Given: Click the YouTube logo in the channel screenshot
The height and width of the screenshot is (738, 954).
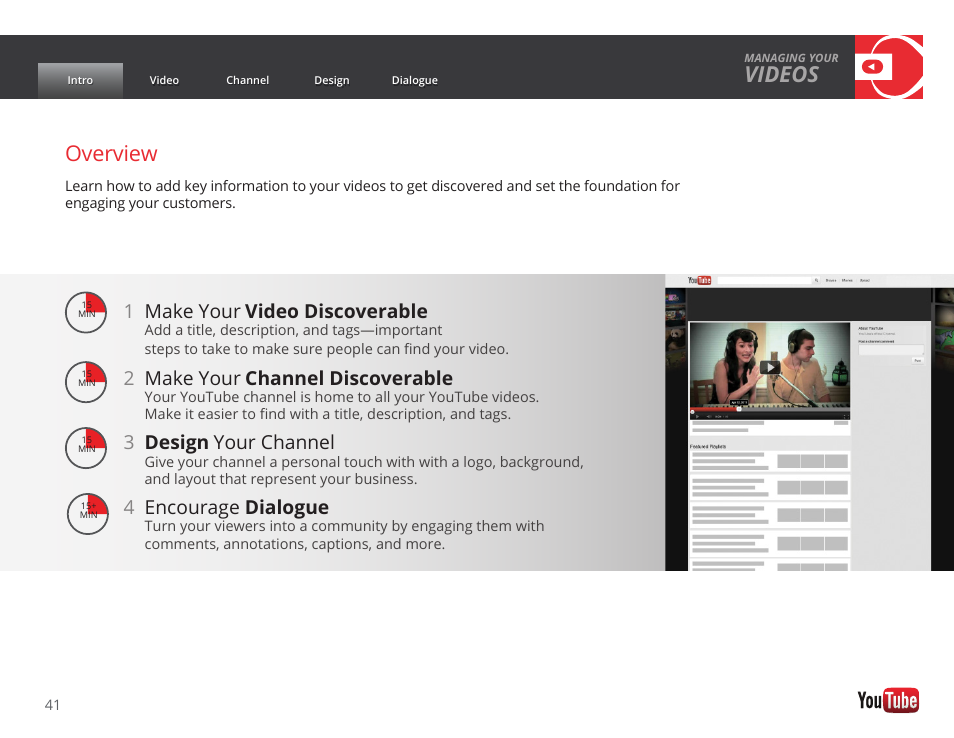Looking at the screenshot, I should pyautogui.click(x=699, y=281).
